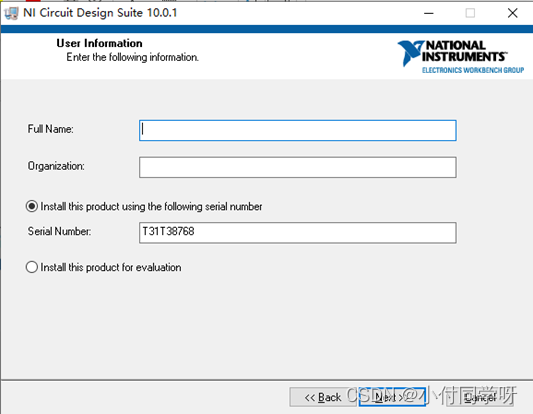The height and width of the screenshot is (414, 533).
Task: Click the 'User Information' heading
Action: 99,43
